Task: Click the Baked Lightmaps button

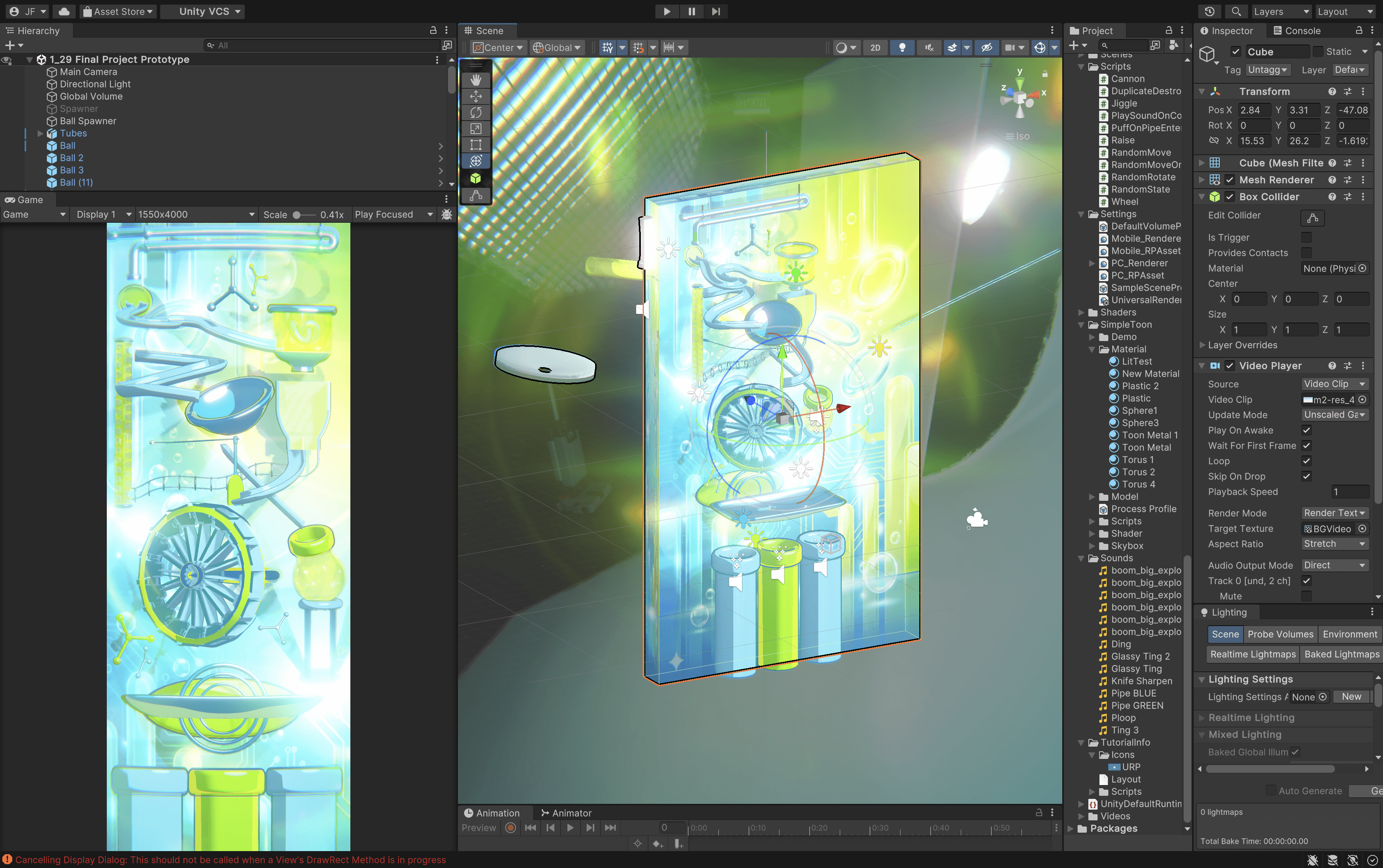Action: point(1341,654)
